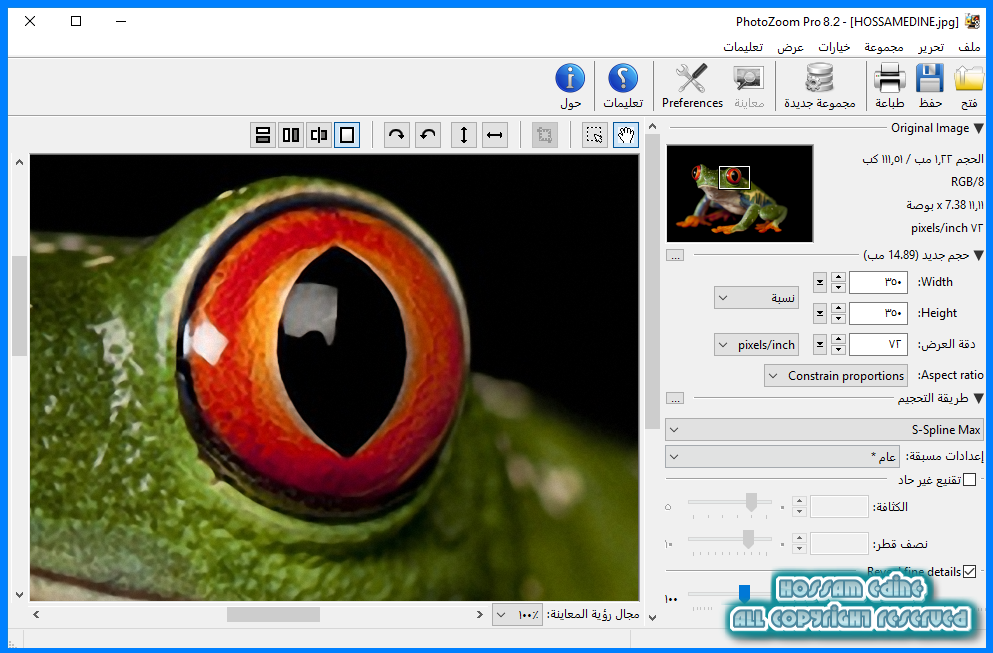Open the نسبة size unit dropdown
The width and height of the screenshot is (993, 653).
[756, 298]
